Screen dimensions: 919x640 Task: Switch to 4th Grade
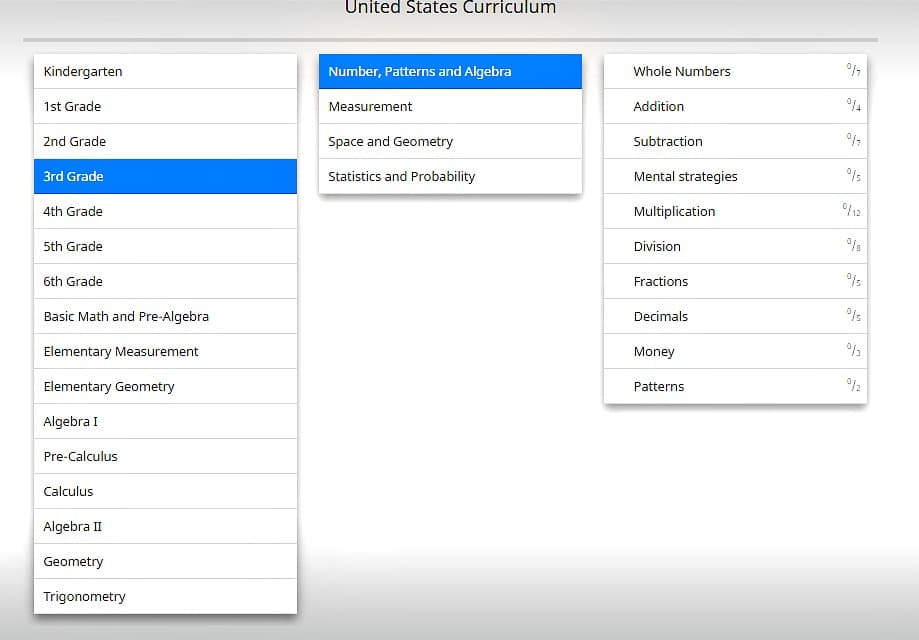(x=165, y=212)
